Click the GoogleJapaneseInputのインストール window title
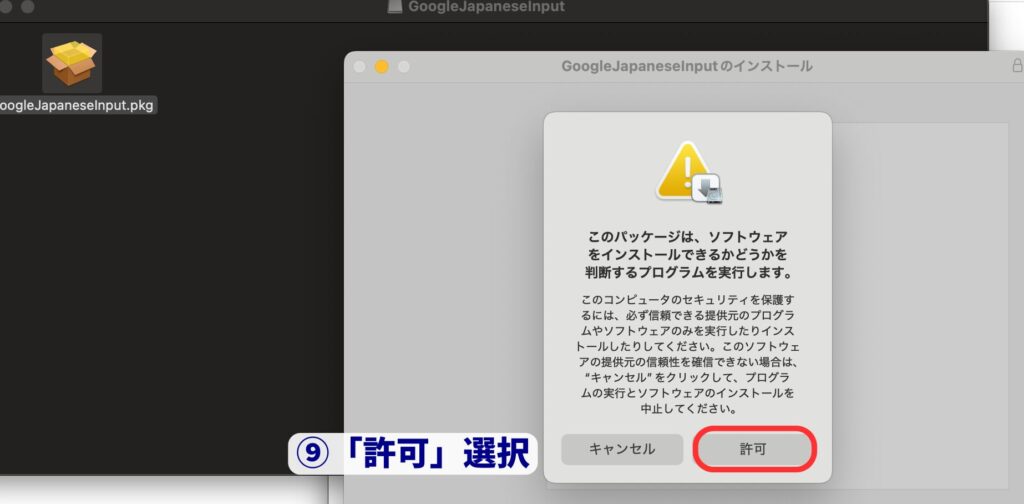The image size is (1024, 504). 686,66
